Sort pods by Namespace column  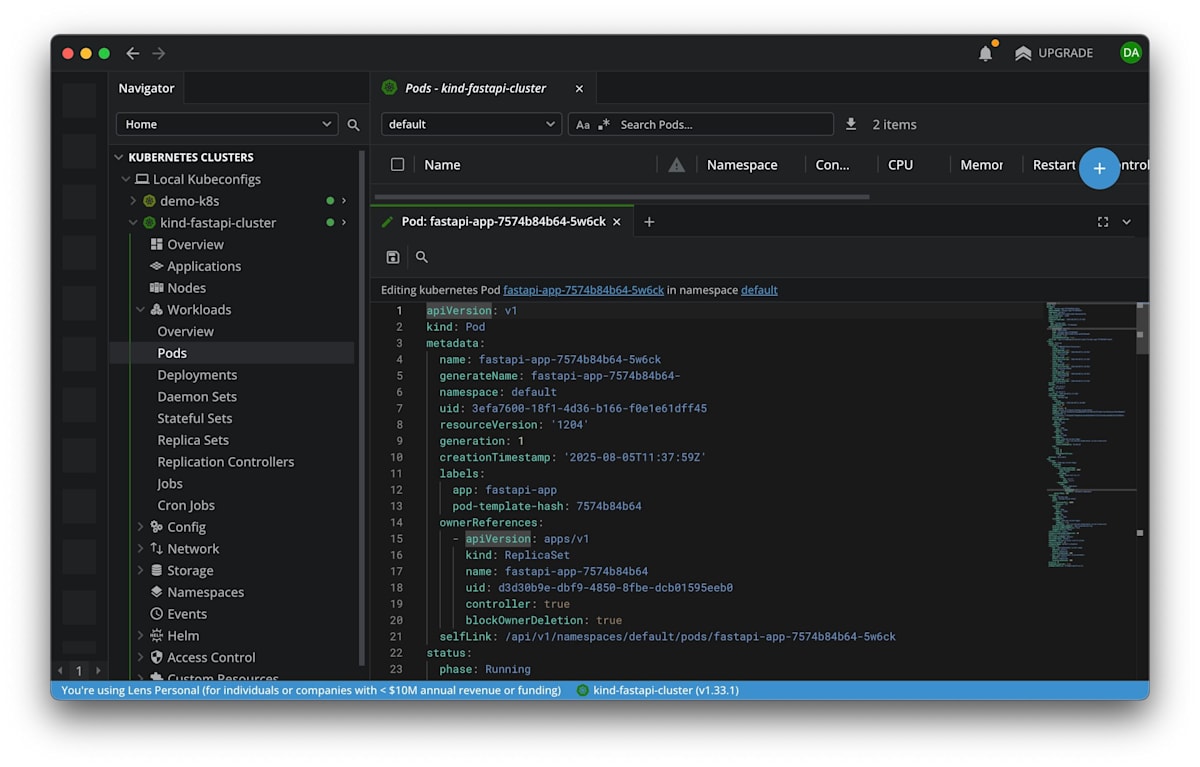coord(742,165)
